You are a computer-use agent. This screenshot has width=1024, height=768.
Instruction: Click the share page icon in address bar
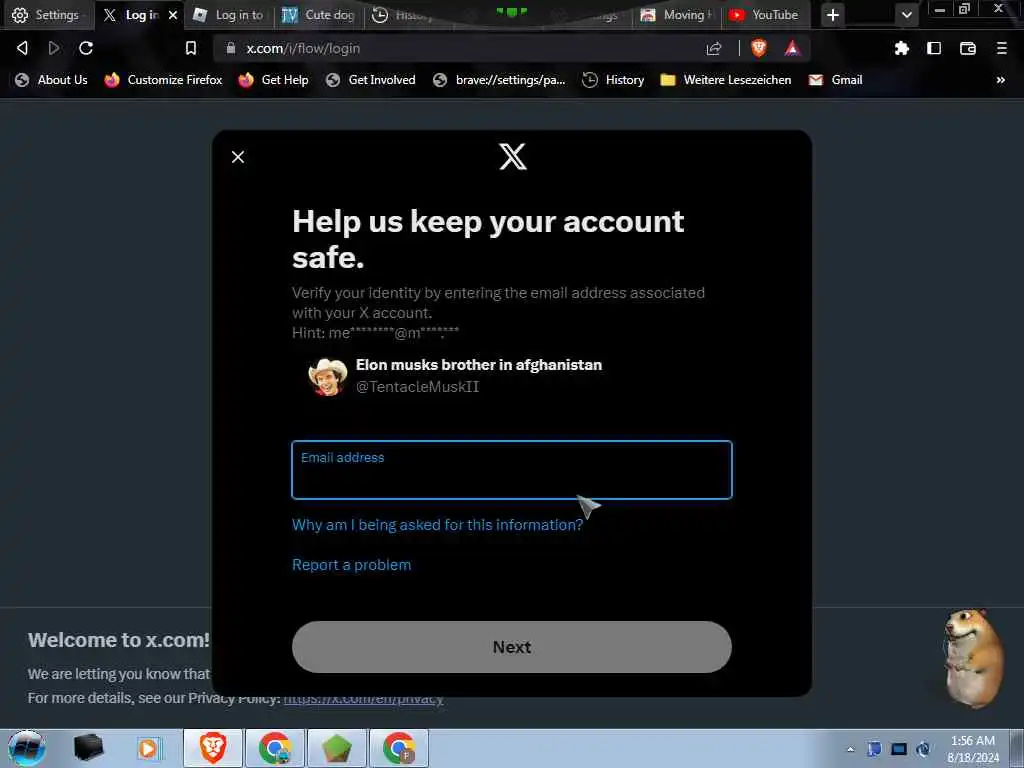714,48
